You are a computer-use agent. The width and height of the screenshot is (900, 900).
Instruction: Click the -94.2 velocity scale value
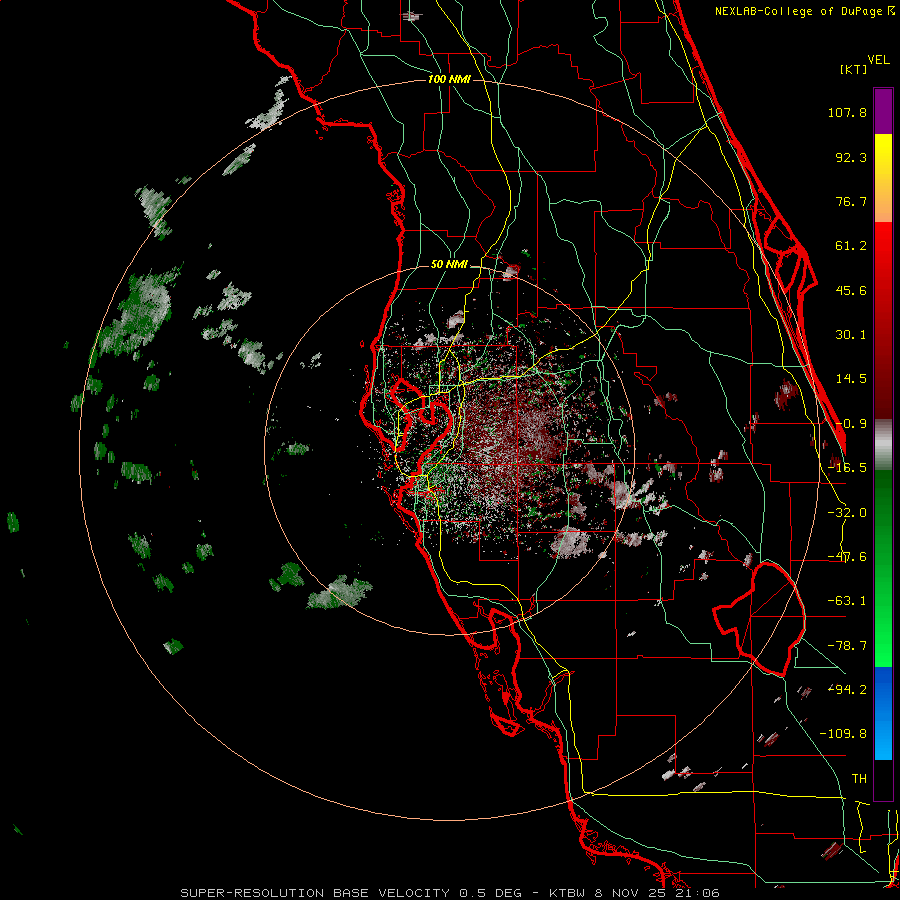(x=847, y=689)
